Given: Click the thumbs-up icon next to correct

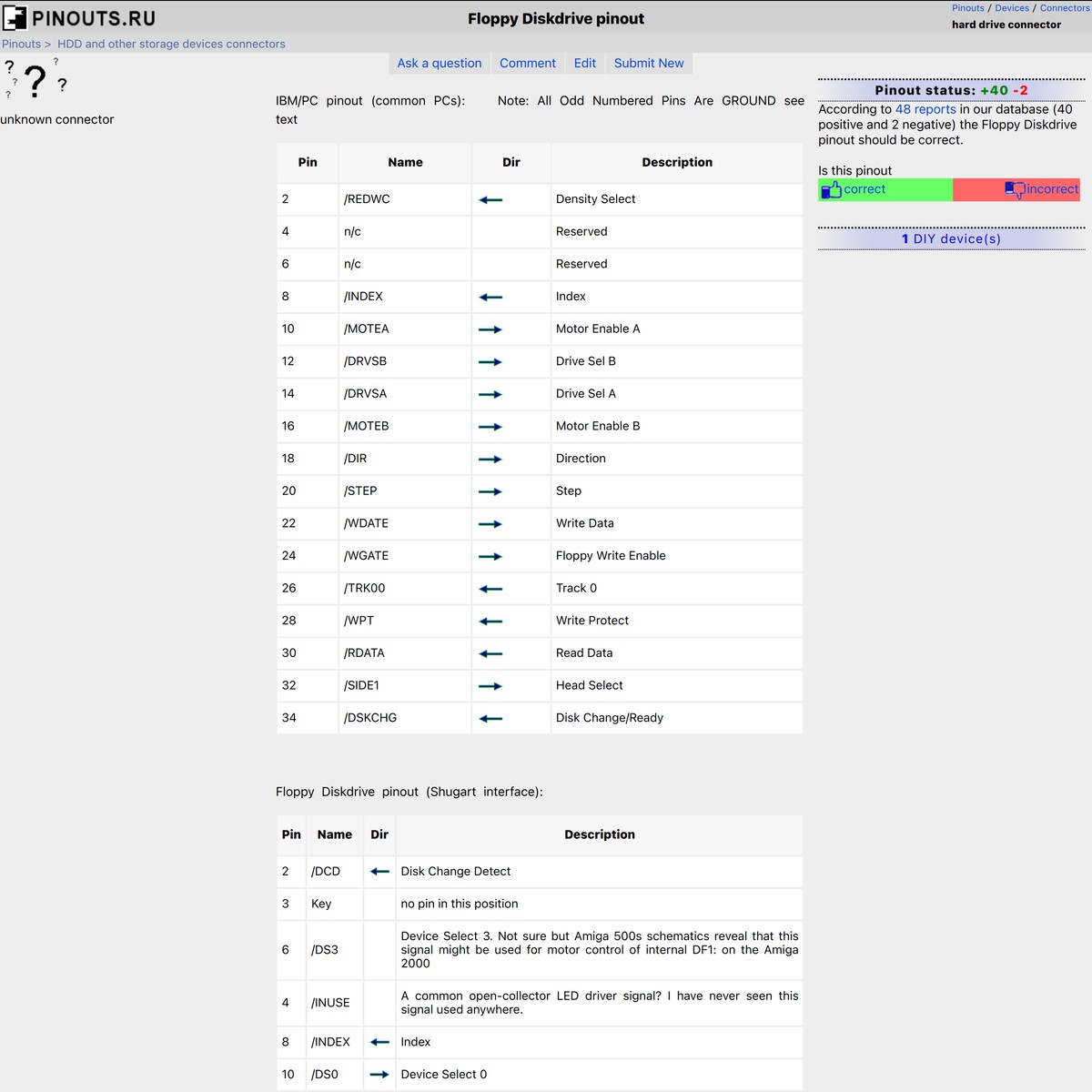Looking at the screenshot, I should (833, 188).
